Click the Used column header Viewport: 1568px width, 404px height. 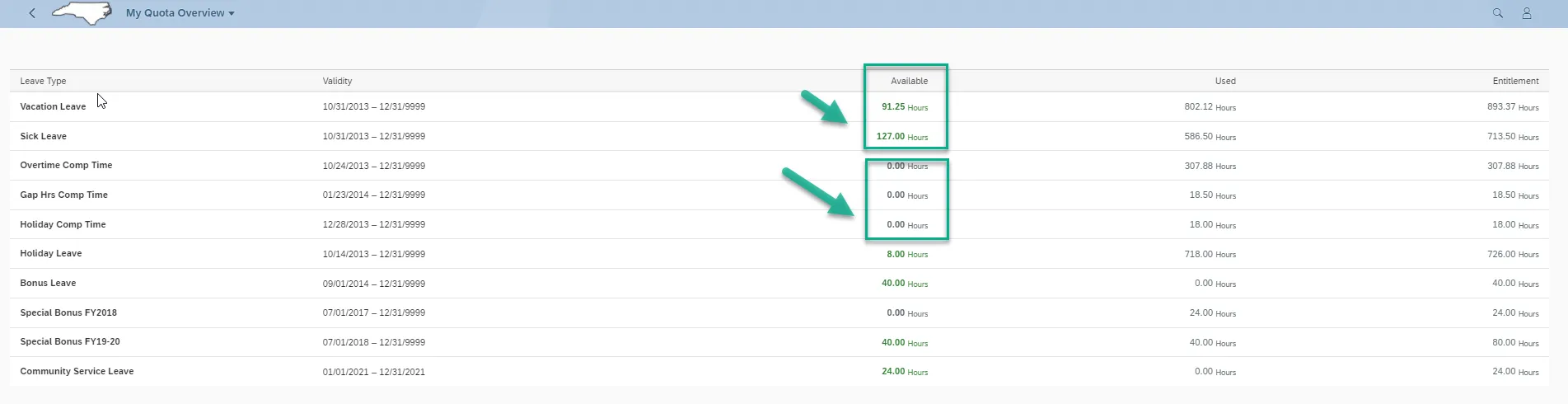1224,81
